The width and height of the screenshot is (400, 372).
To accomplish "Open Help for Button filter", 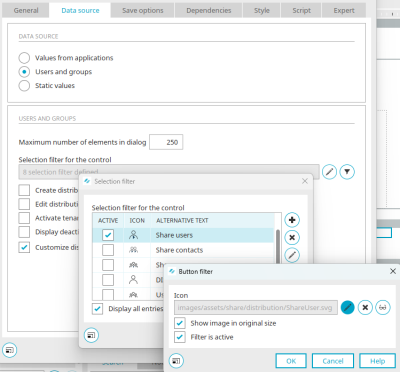I will pos(377,361).
